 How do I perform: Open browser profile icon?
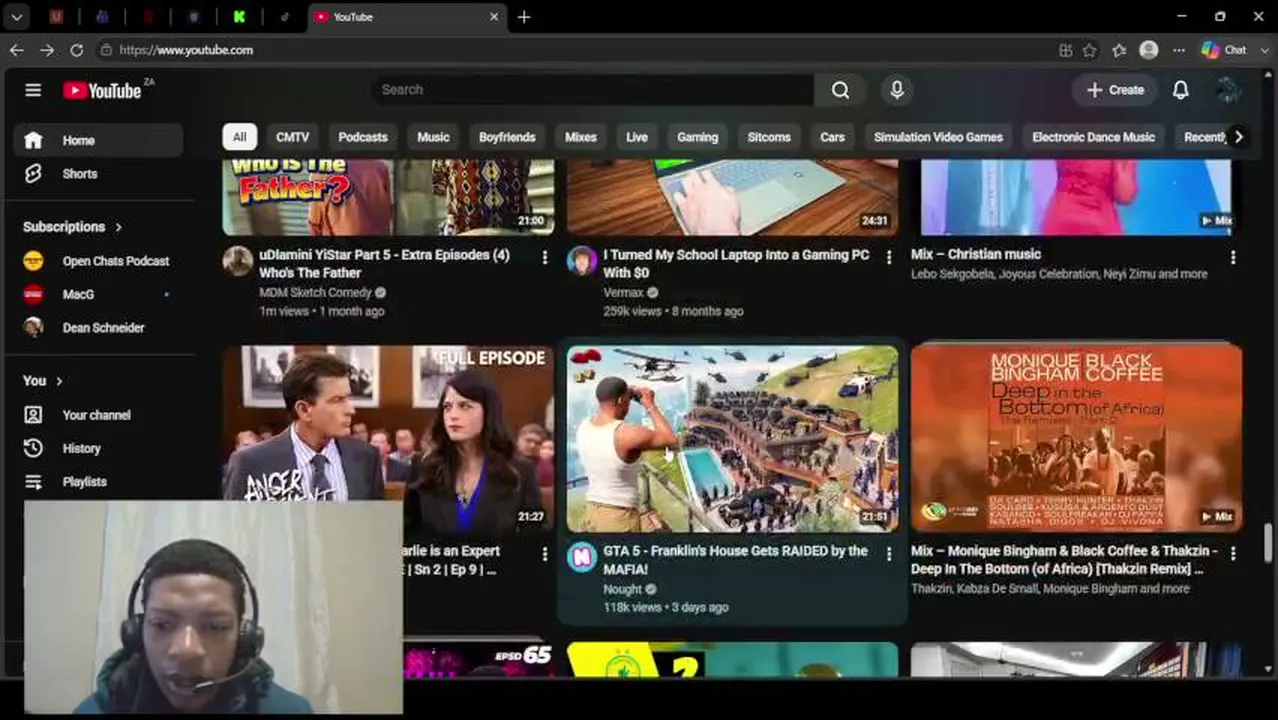click(1149, 50)
